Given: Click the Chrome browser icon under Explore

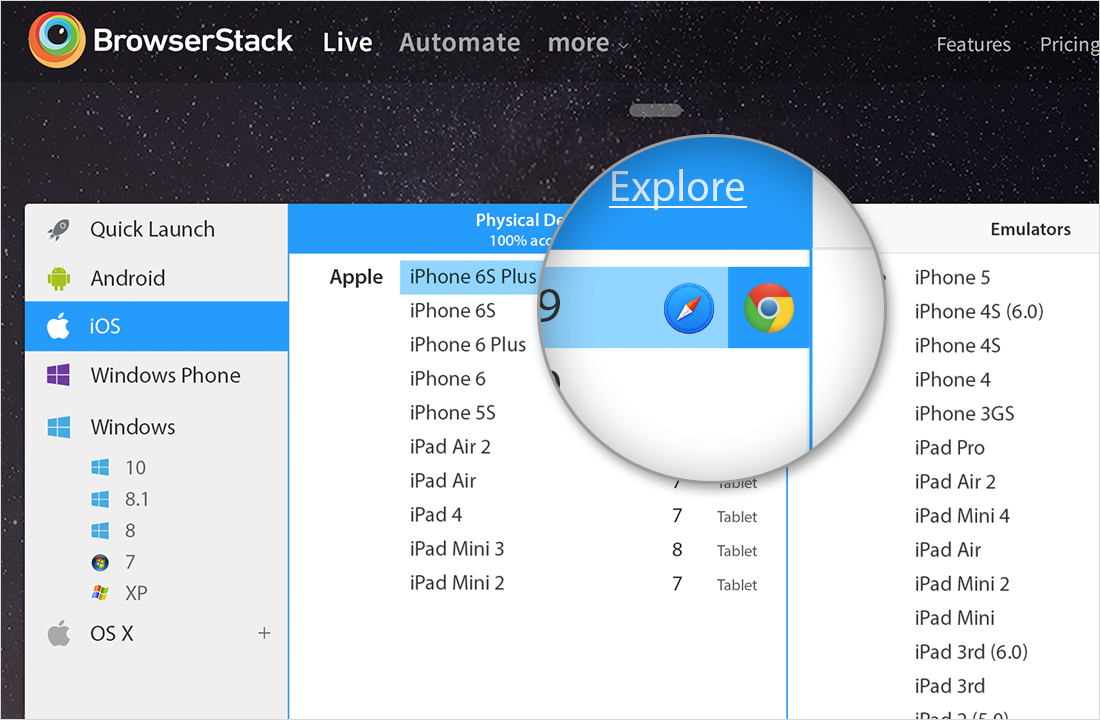Looking at the screenshot, I should (769, 307).
